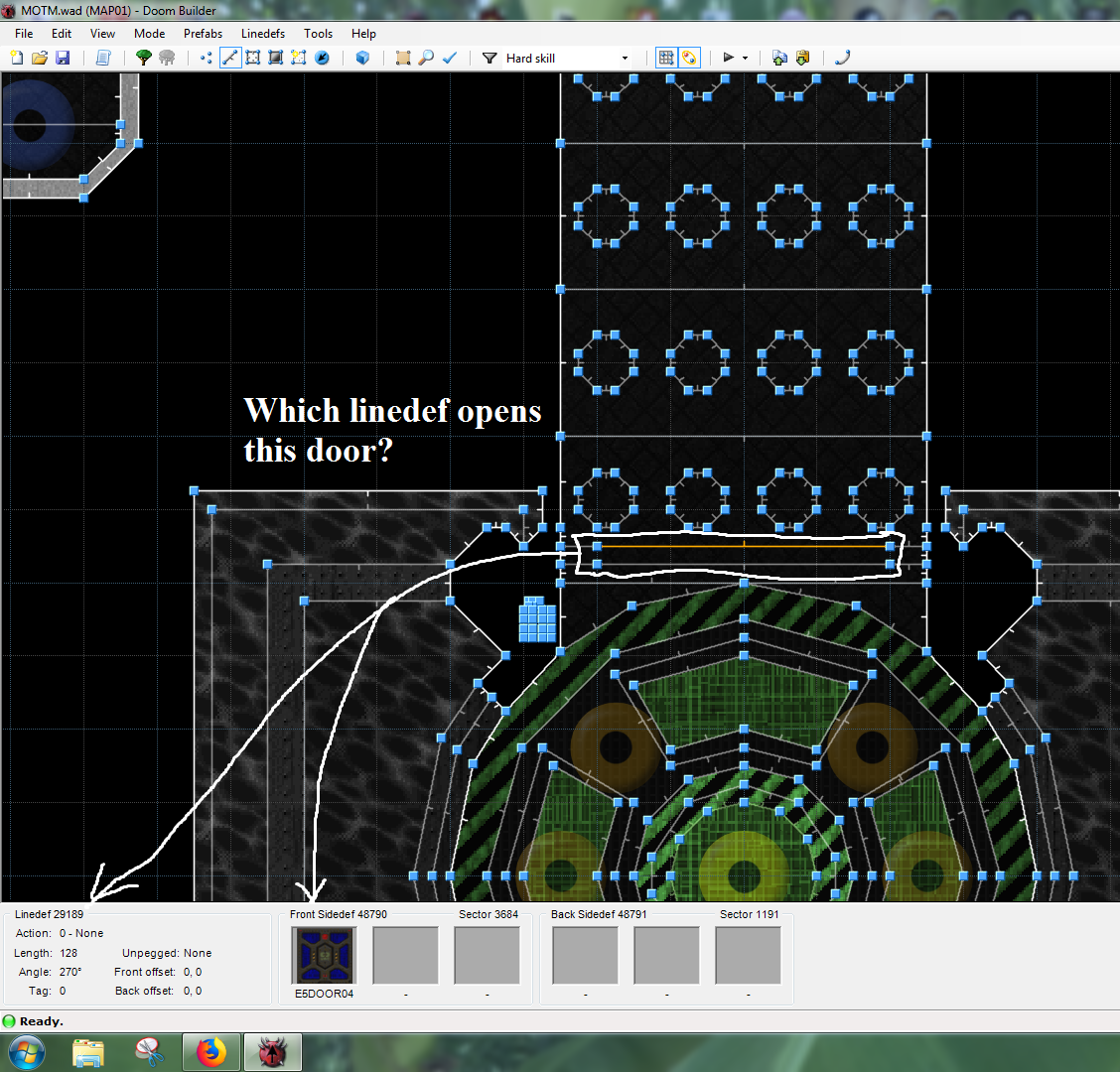The height and width of the screenshot is (1072, 1120).
Task: Toggle Merge Geometry button
Action: [x=689, y=58]
